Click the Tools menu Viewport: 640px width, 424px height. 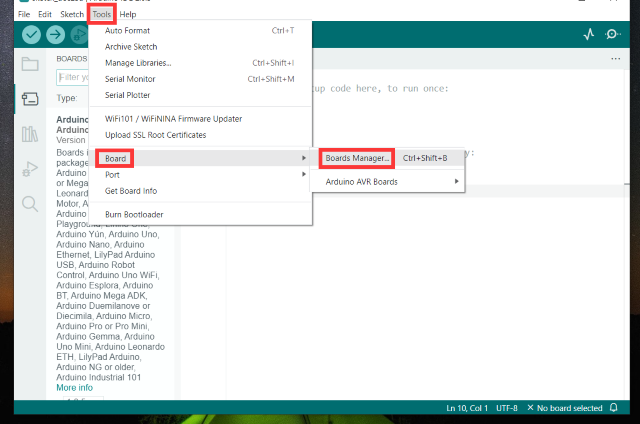click(102, 14)
